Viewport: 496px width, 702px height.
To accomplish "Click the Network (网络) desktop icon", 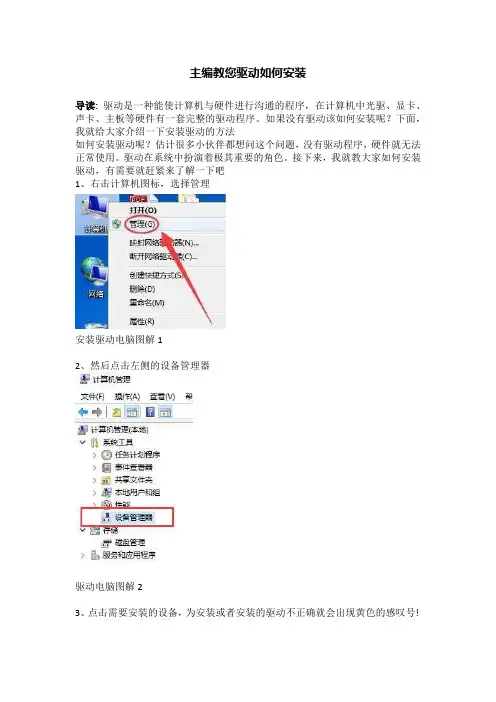I will pyautogui.click(x=94, y=277).
